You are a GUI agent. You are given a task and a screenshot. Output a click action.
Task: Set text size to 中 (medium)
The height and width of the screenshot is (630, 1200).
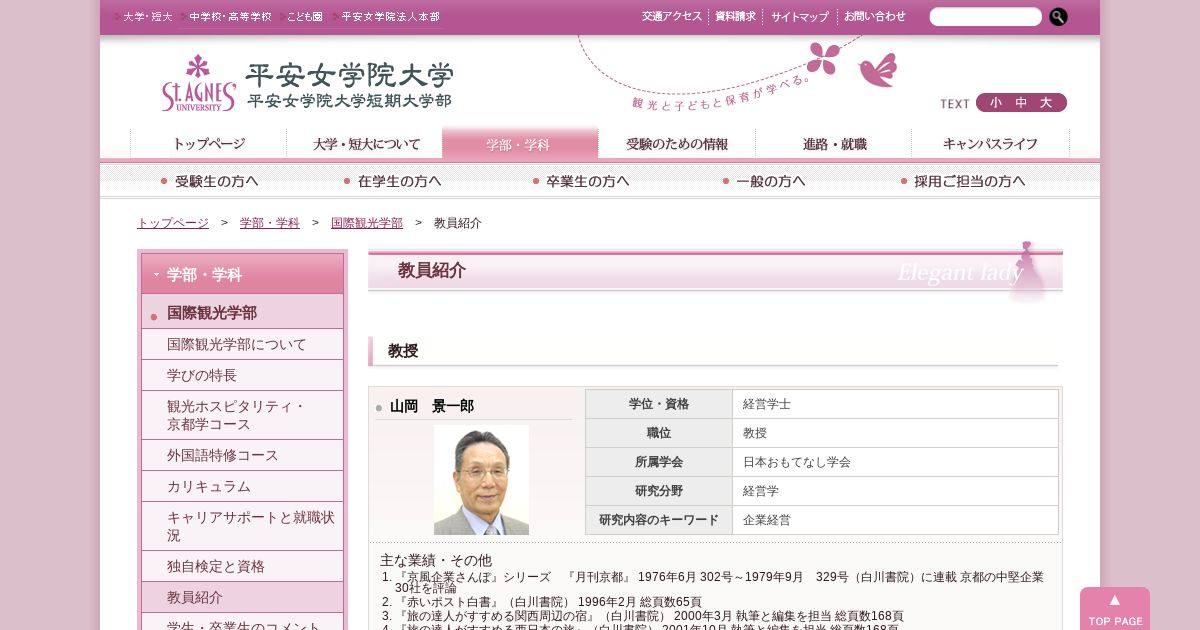[x=1021, y=103]
